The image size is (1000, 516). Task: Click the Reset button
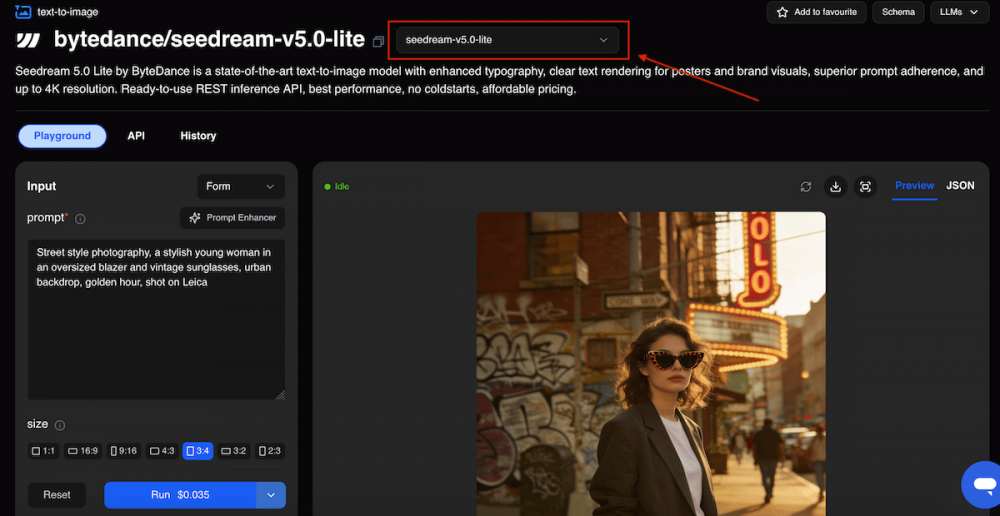[57, 495]
